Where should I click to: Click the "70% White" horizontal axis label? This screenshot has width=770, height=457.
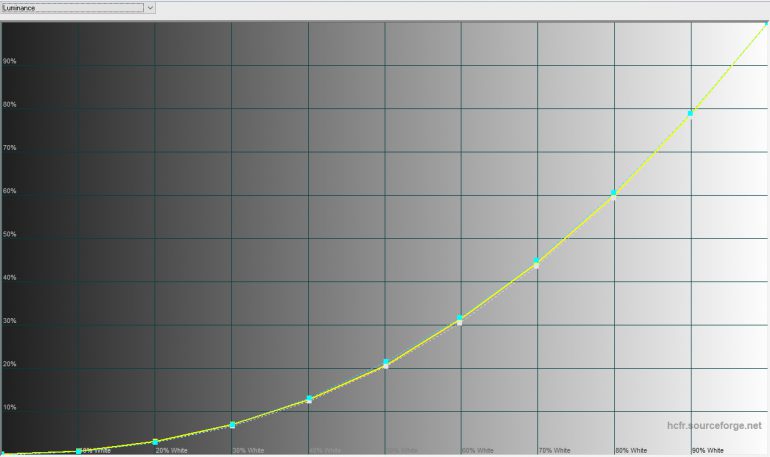coord(554,451)
